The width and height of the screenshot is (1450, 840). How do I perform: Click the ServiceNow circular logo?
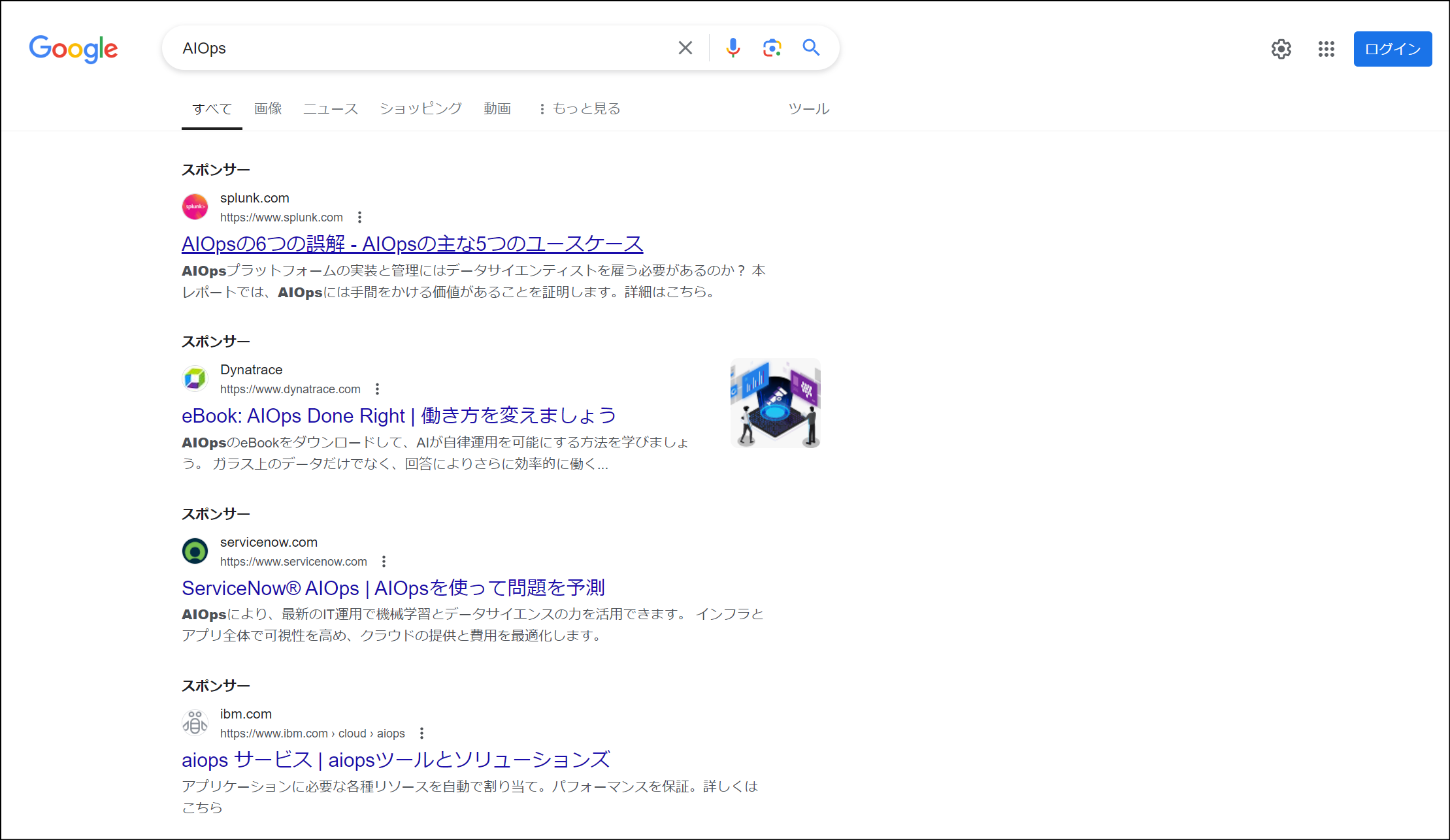coord(195,551)
